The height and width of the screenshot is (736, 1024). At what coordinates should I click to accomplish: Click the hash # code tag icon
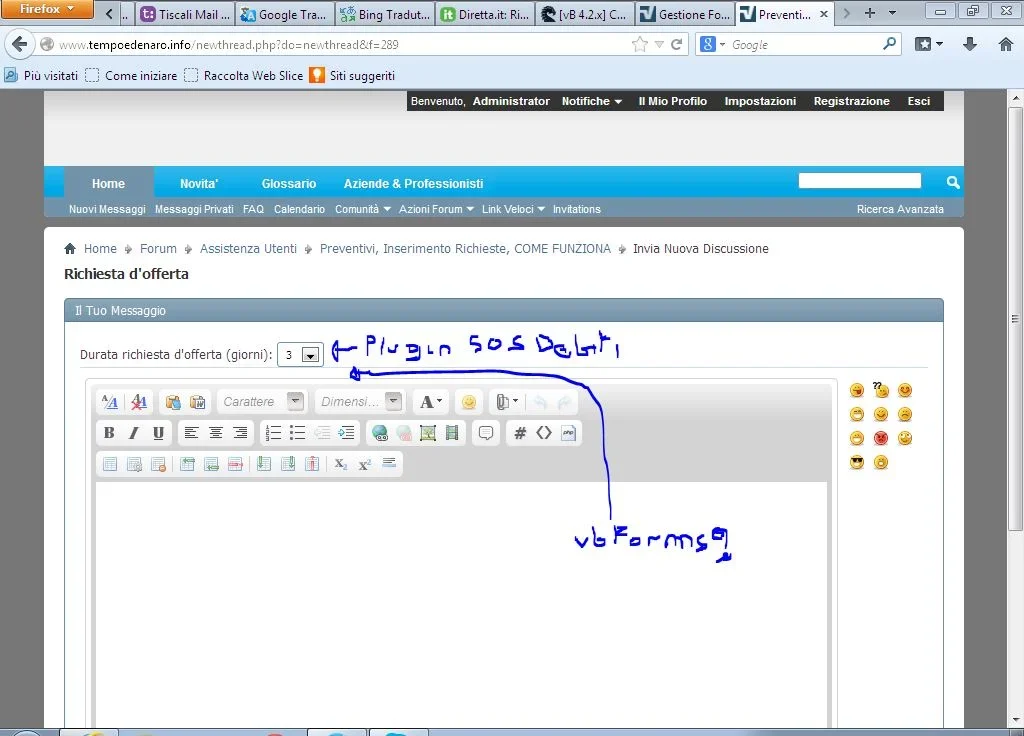(x=520, y=432)
